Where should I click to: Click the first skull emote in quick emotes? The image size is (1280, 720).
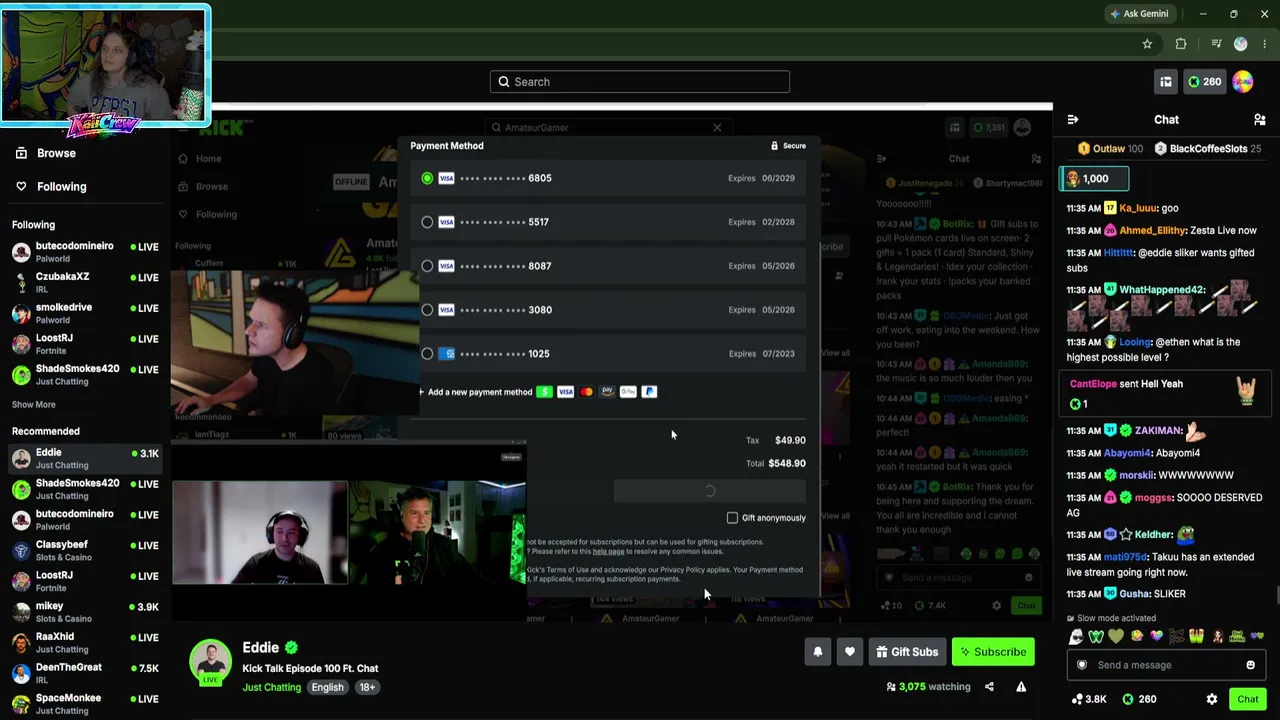pyautogui.click(x=1077, y=637)
